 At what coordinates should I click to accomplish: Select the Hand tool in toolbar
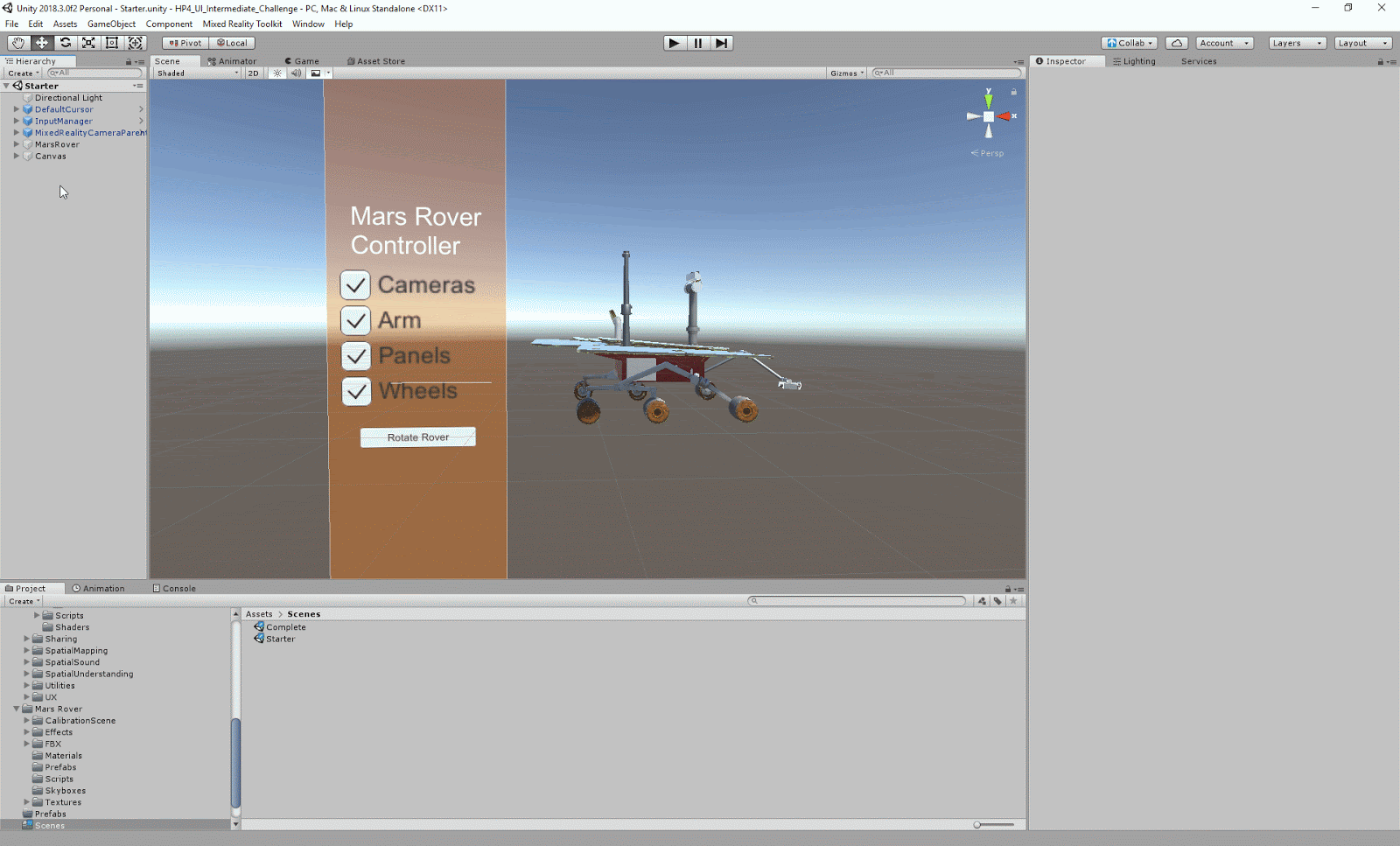[17, 43]
